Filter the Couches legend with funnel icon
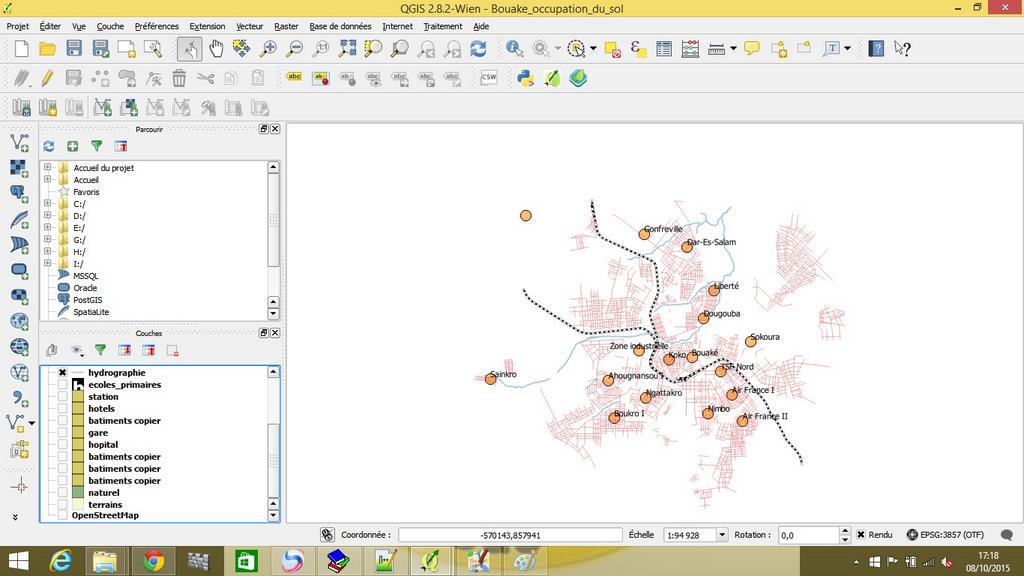 [x=100, y=351]
